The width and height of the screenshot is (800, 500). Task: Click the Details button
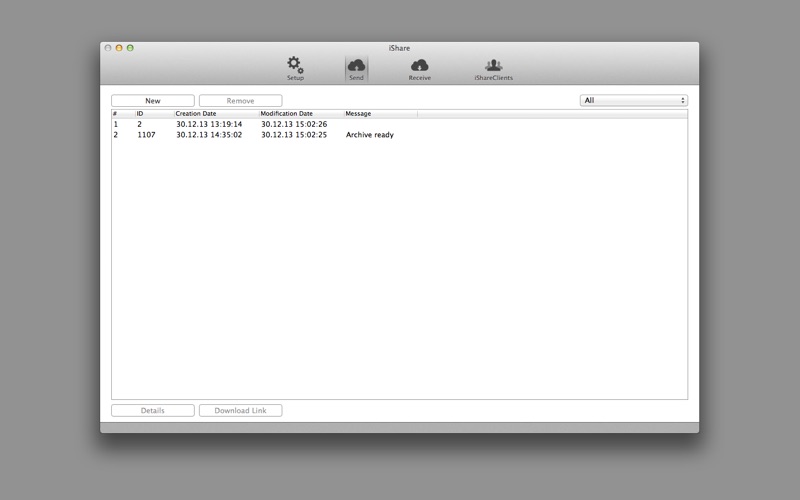(153, 410)
